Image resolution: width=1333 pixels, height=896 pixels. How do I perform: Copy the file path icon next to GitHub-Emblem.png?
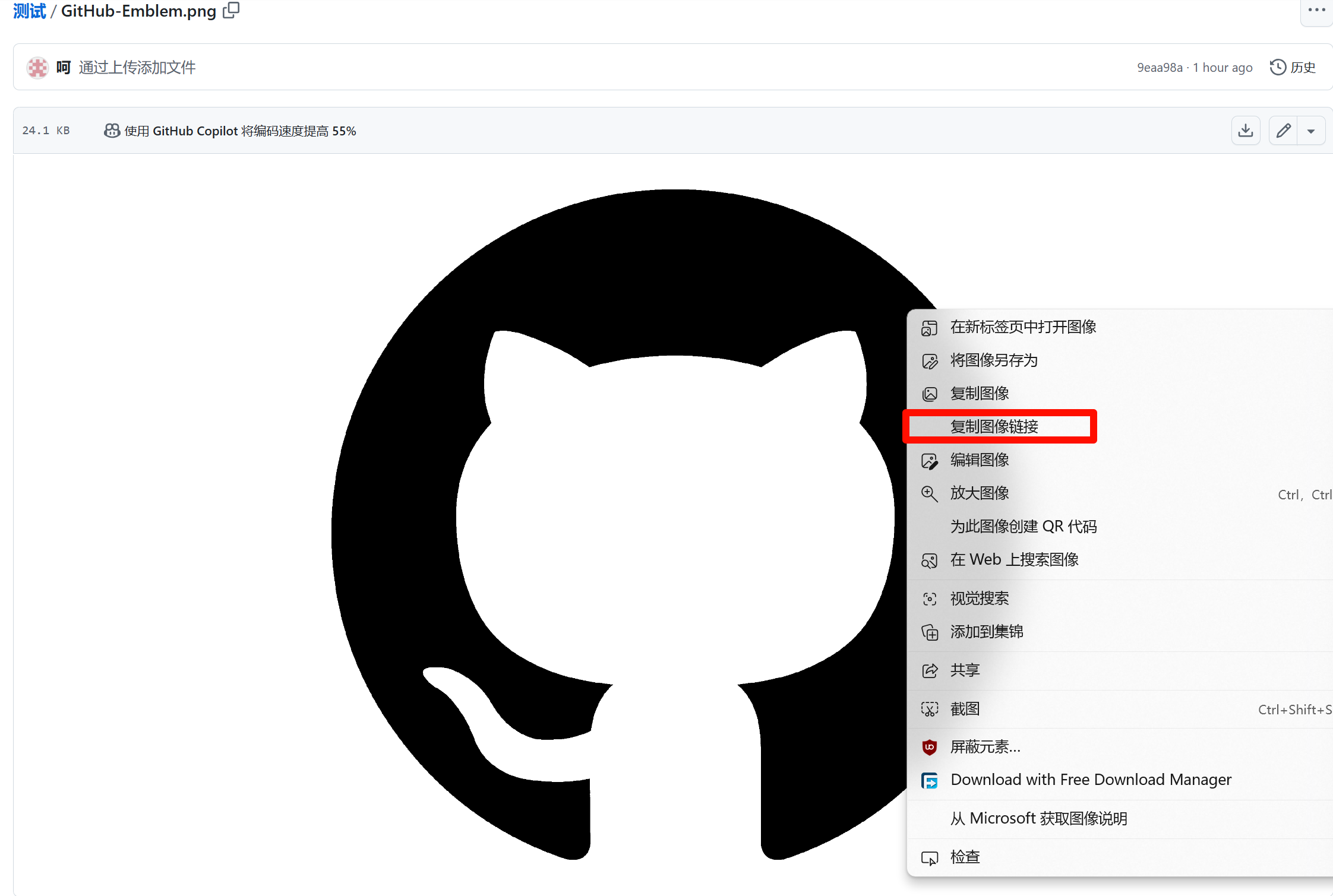231,11
